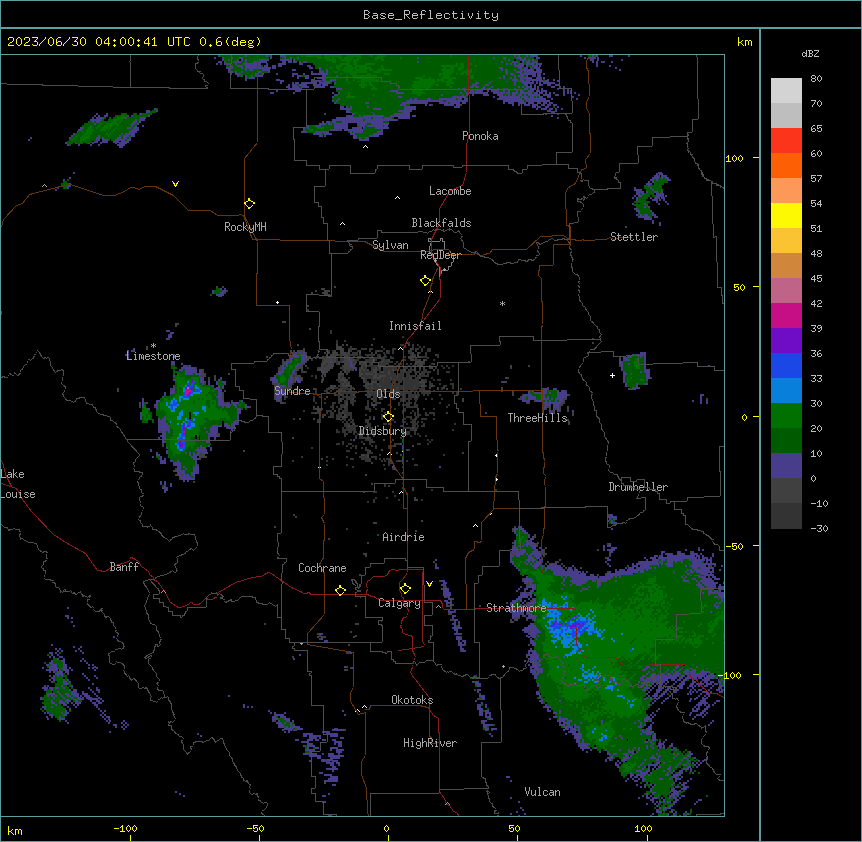862x842 pixels.
Task: Click the Sylvan label
Action: click(390, 245)
